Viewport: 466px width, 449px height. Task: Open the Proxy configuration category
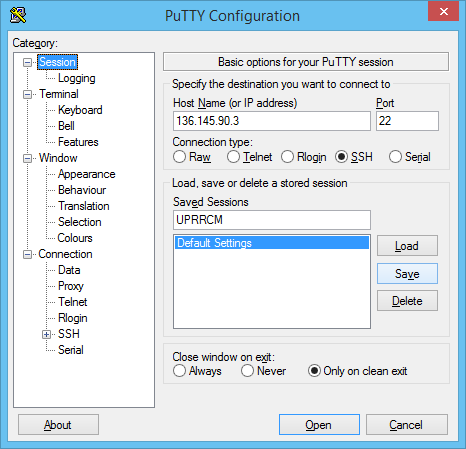click(x=71, y=286)
